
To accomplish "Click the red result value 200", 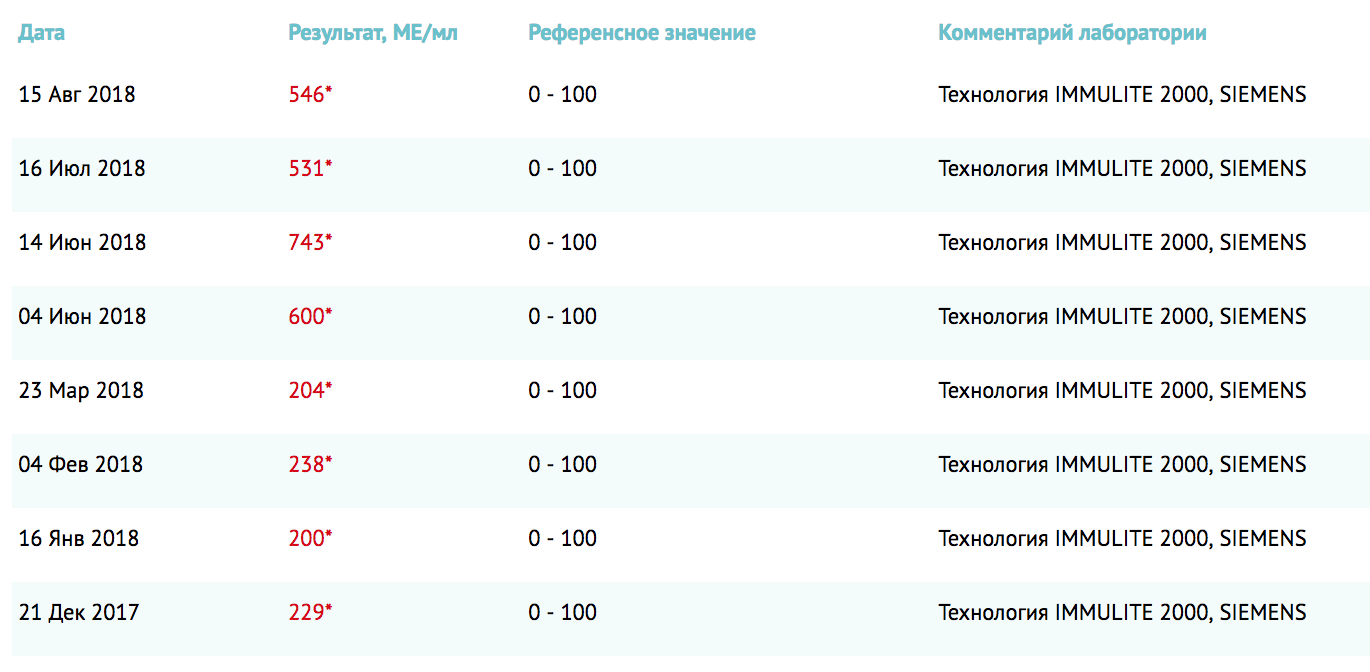I will (307, 539).
